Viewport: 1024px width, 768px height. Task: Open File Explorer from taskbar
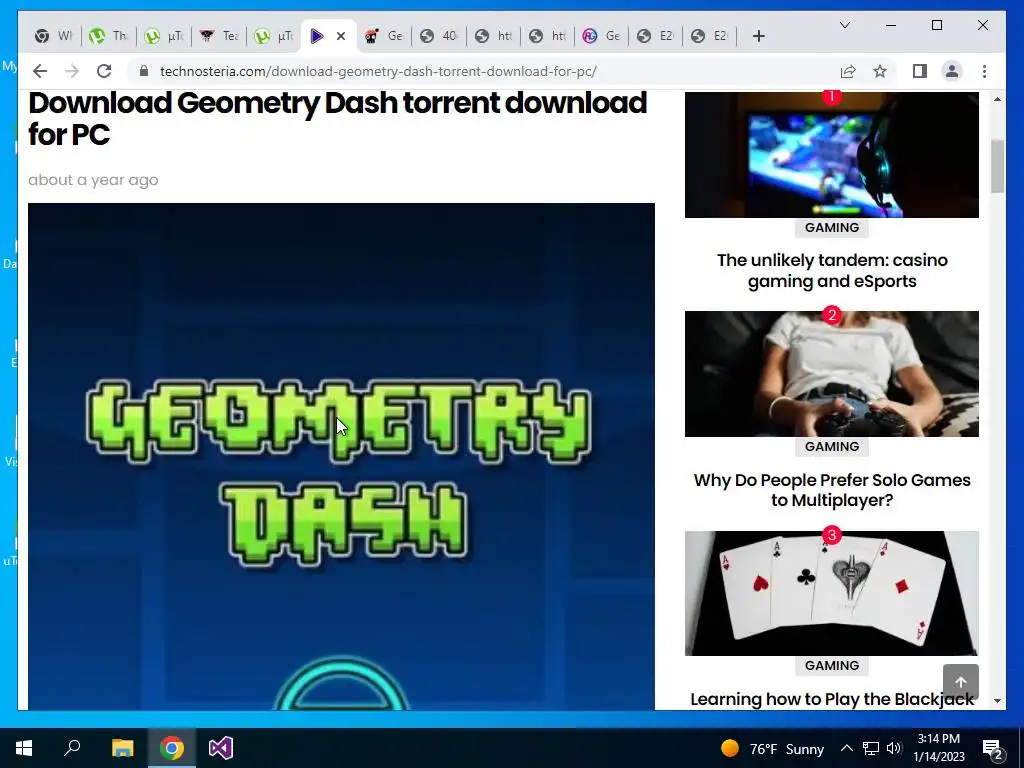122,748
